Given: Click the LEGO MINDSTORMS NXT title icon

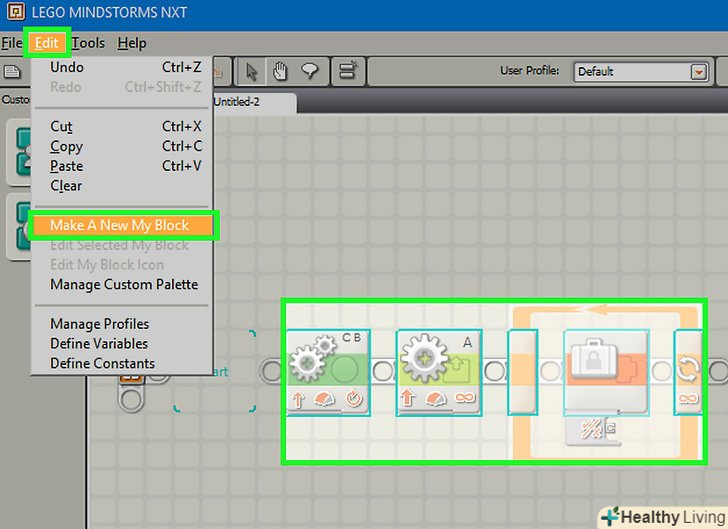Looking at the screenshot, I should click(15, 12).
